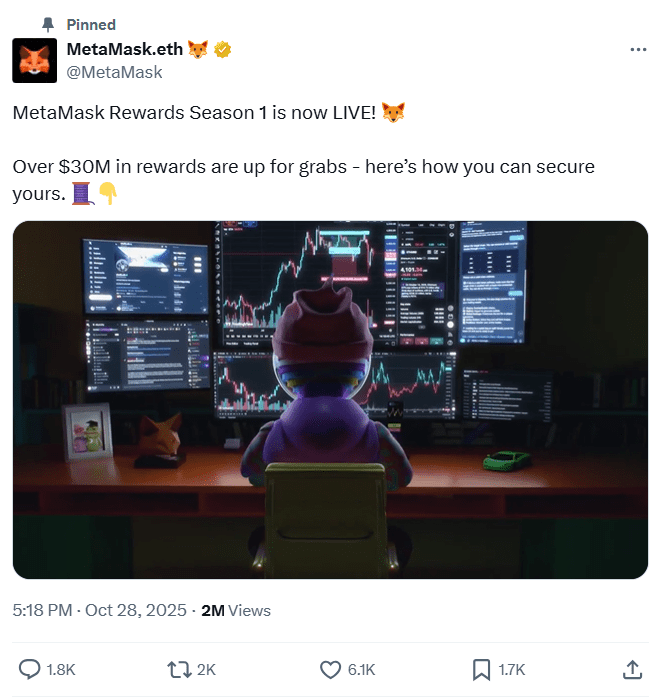The image size is (650, 698).
Task: Repost the tweet using the retweet arrows icon
Action: 179,670
